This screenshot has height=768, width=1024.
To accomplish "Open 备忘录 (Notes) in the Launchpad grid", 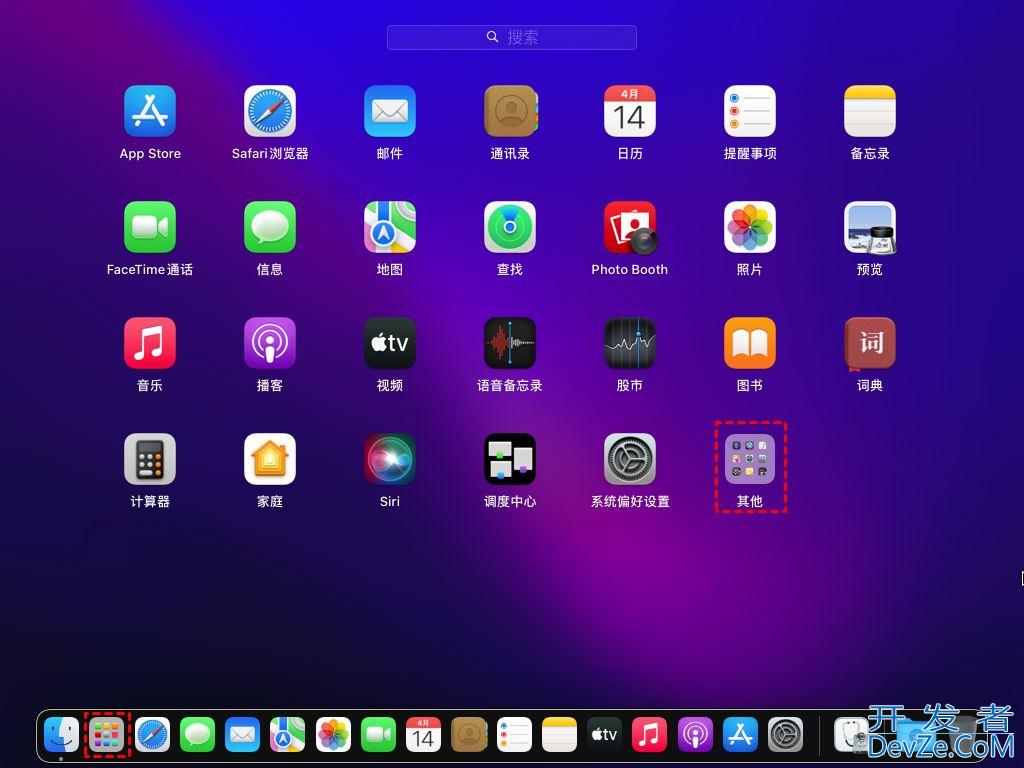I will (x=870, y=111).
